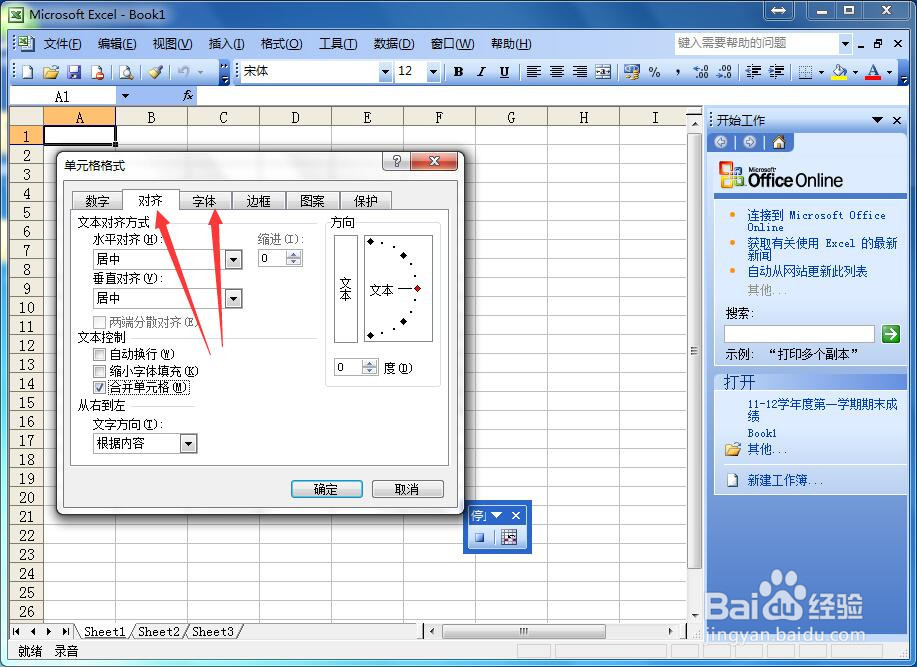Apply Percent style from the toolbar
This screenshot has height=667, width=917.
654,72
